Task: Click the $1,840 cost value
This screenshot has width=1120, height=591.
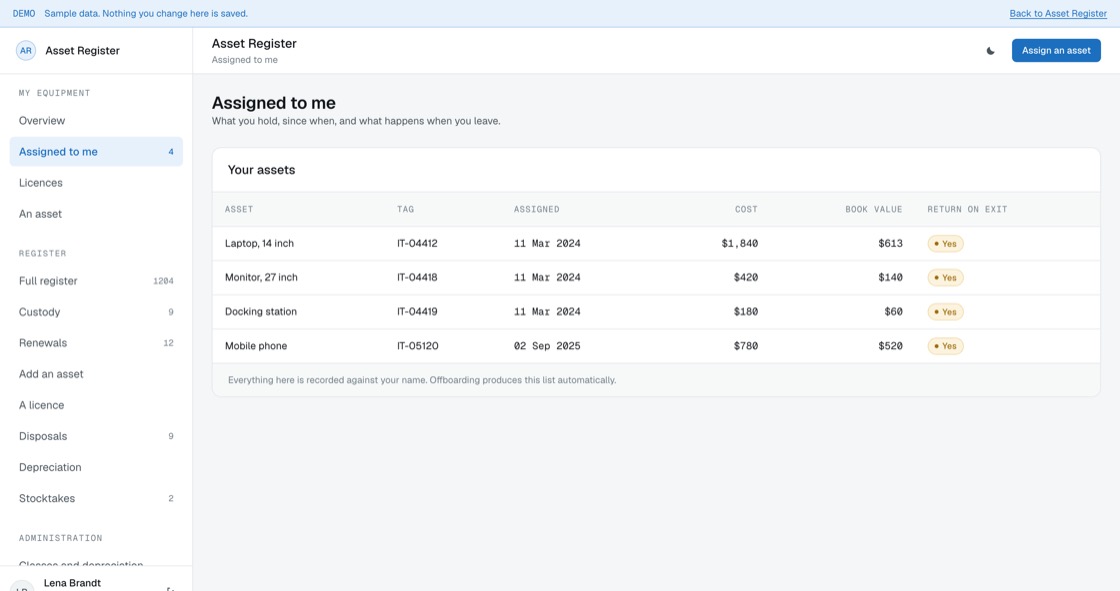Action: pyautogui.click(x=739, y=244)
